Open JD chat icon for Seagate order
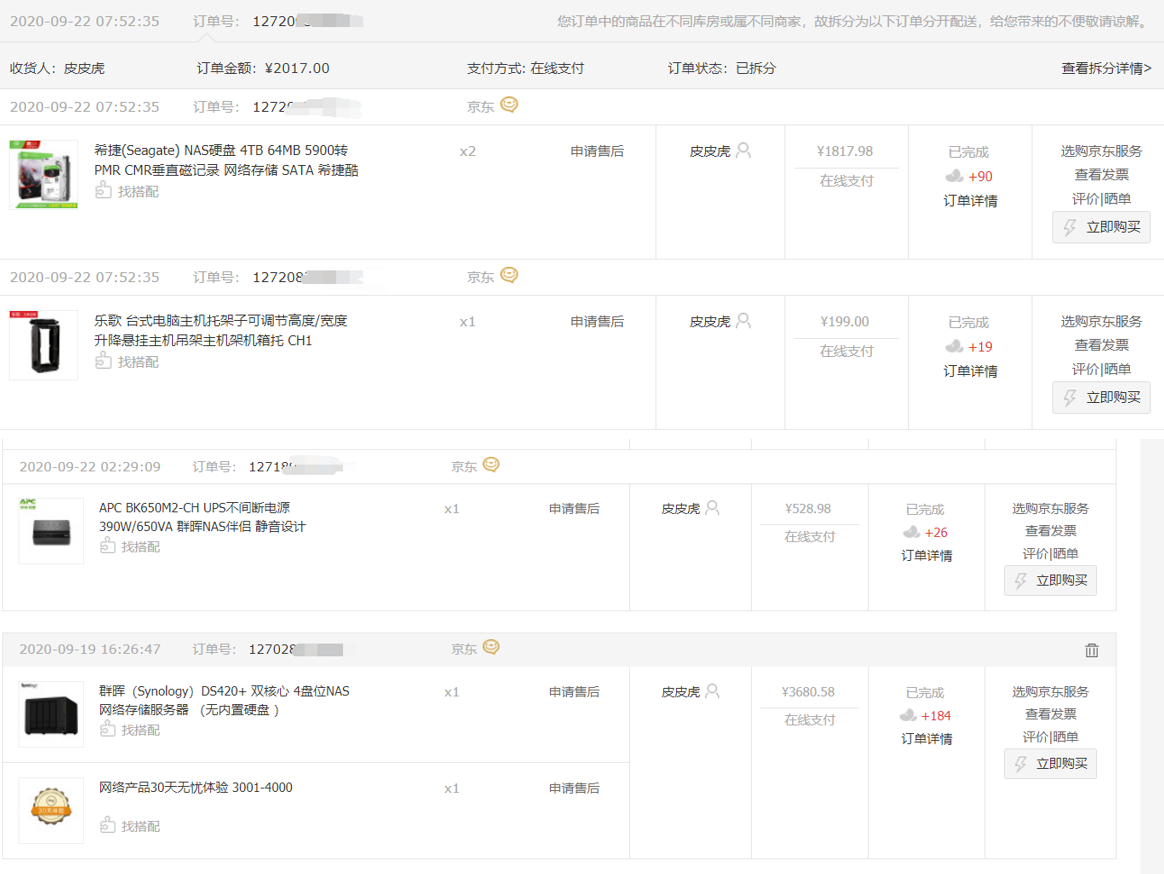 click(509, 105)
